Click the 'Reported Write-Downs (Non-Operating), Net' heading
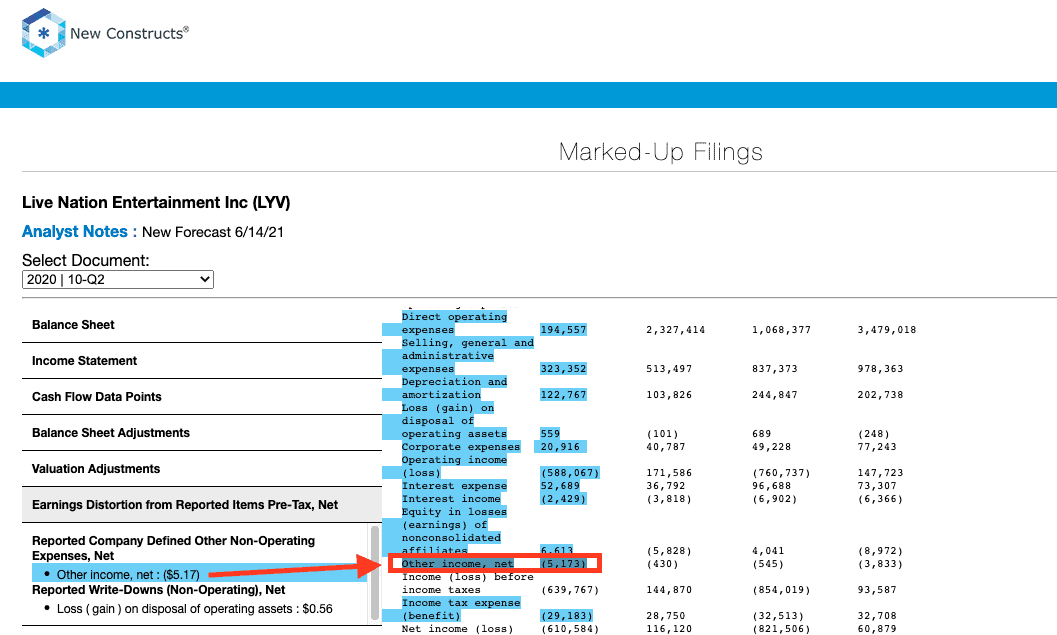Image resolution: width=1057 pixels, height=635 pixels. 158,590
